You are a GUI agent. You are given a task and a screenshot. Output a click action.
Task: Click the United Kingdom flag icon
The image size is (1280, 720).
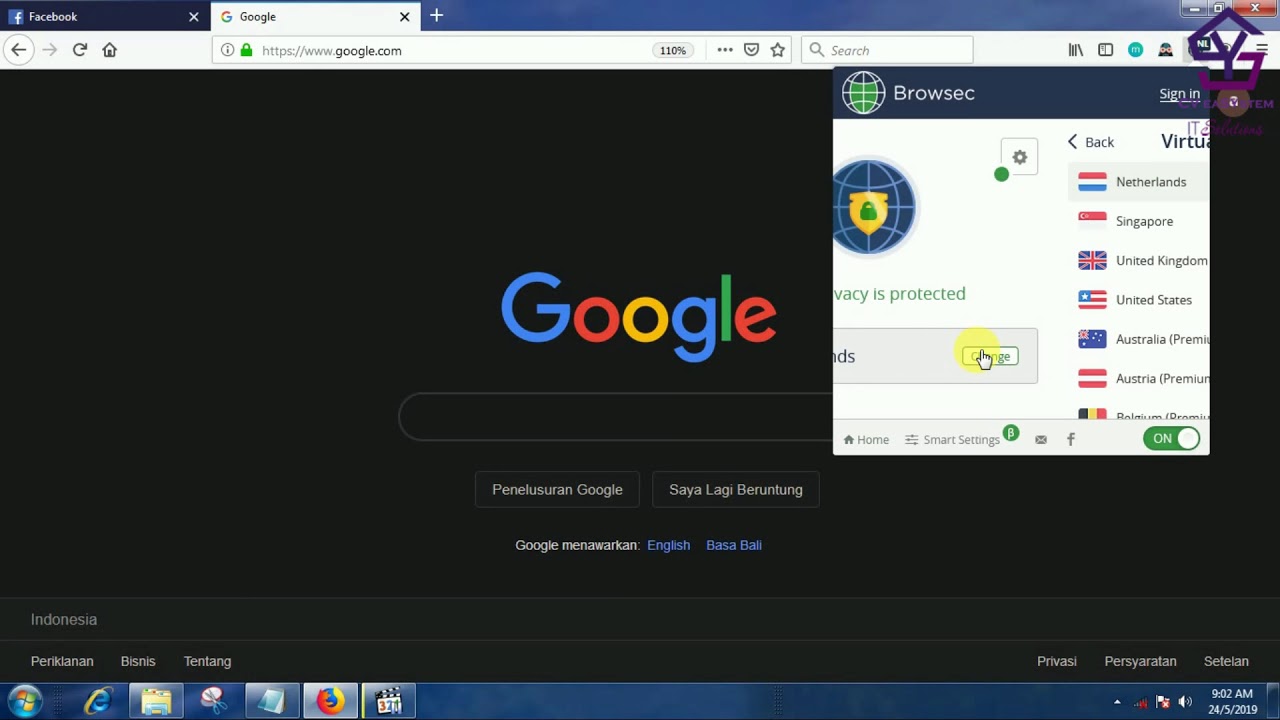point(1092,260)
